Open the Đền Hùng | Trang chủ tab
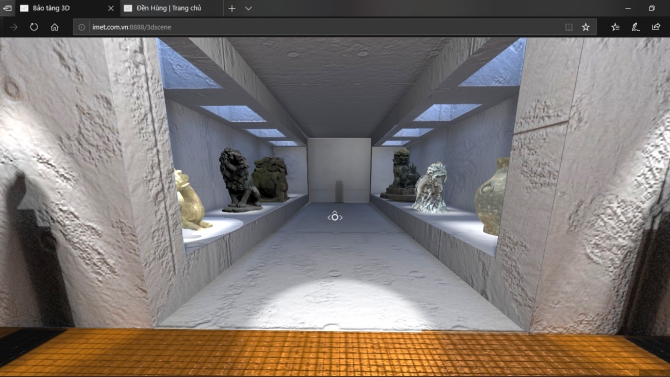 pyautogui.click(x=169, y=8)
